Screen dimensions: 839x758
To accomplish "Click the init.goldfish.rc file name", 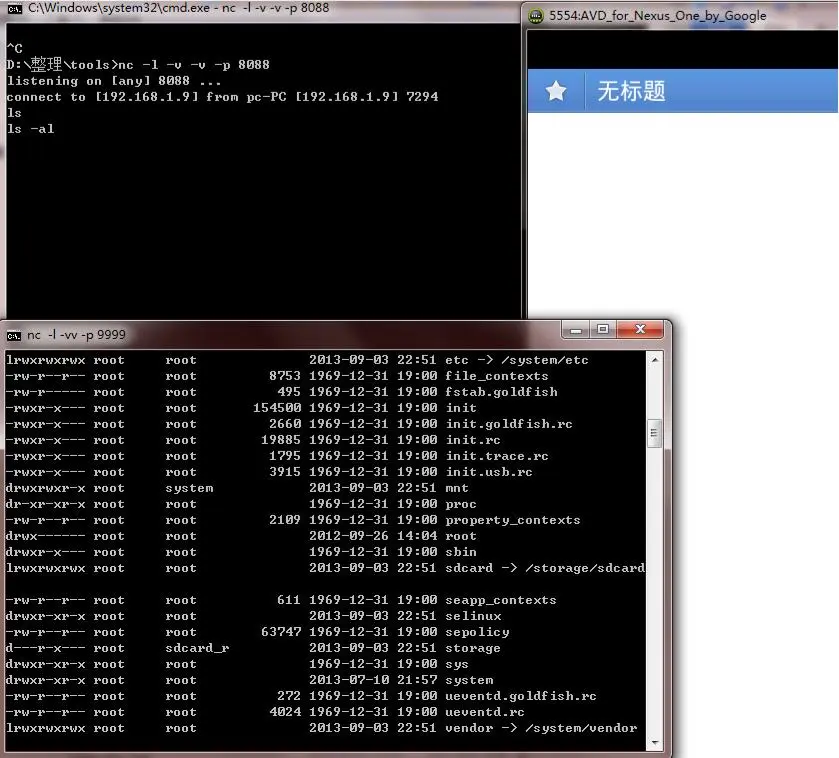I will point(509,424).
